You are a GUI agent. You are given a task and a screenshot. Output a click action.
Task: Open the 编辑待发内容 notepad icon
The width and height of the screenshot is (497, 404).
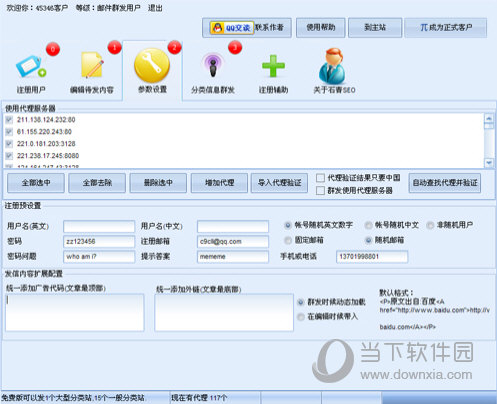(x=92, y=65)
